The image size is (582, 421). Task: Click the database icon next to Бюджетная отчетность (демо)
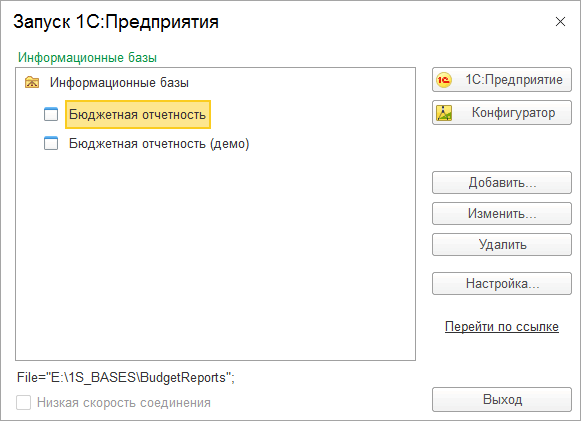[x=51, y=143]
